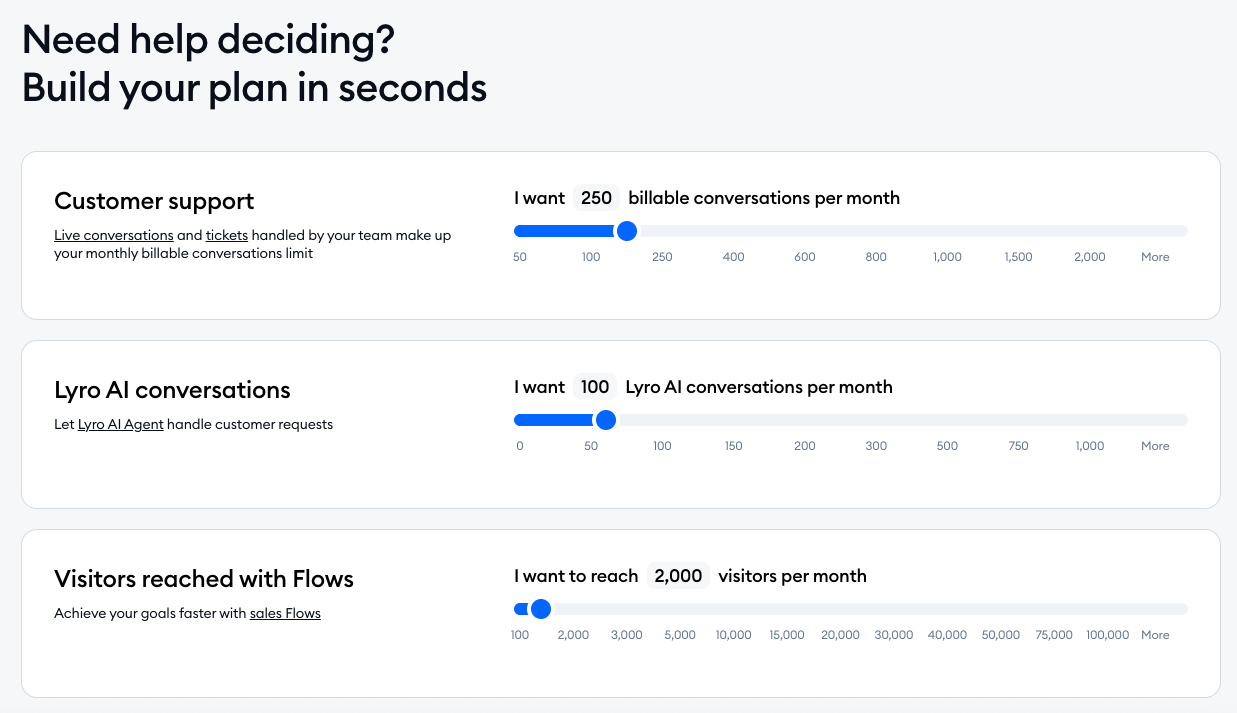Set billable conversations to 600

click(x=805, y=232)
